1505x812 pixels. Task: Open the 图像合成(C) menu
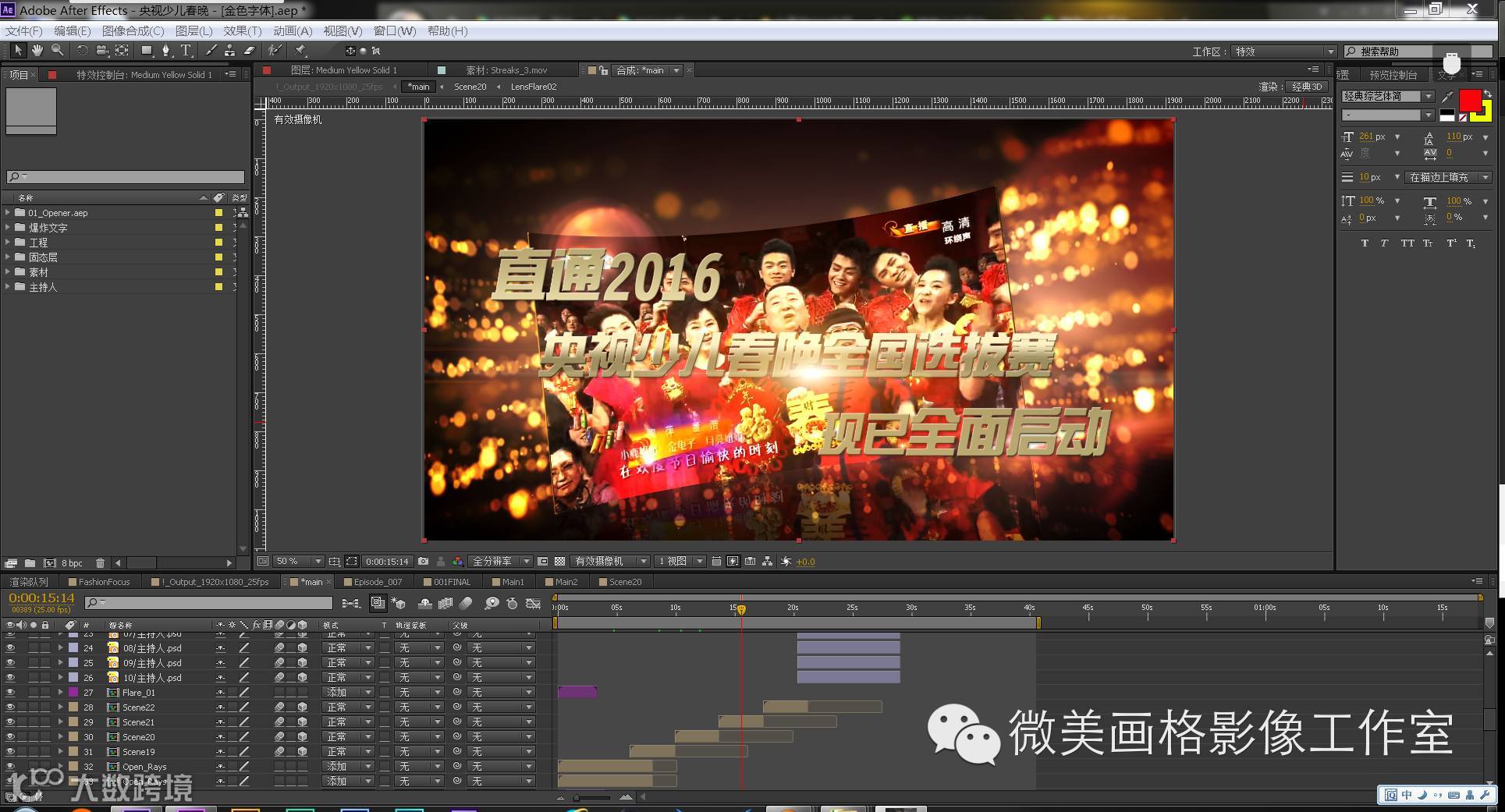tap(133, 31)
